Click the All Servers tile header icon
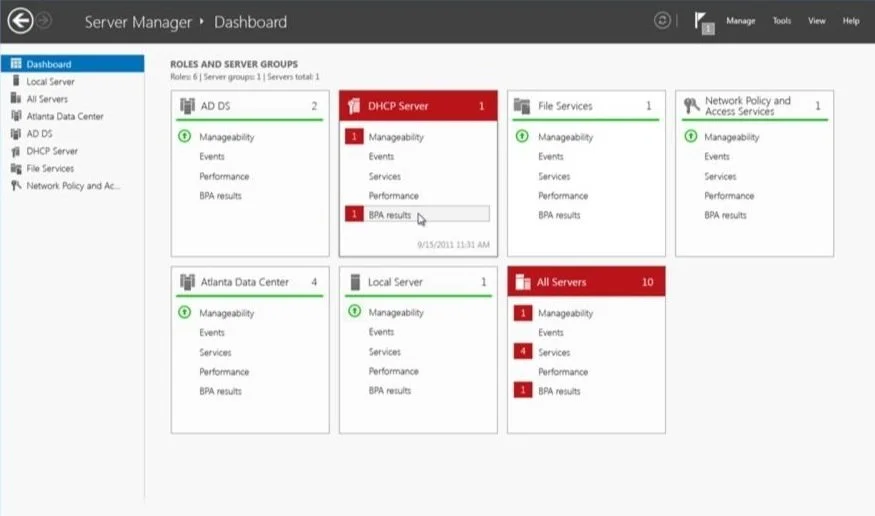The width and height of the screenshot is (875, 516). [523, 282]
